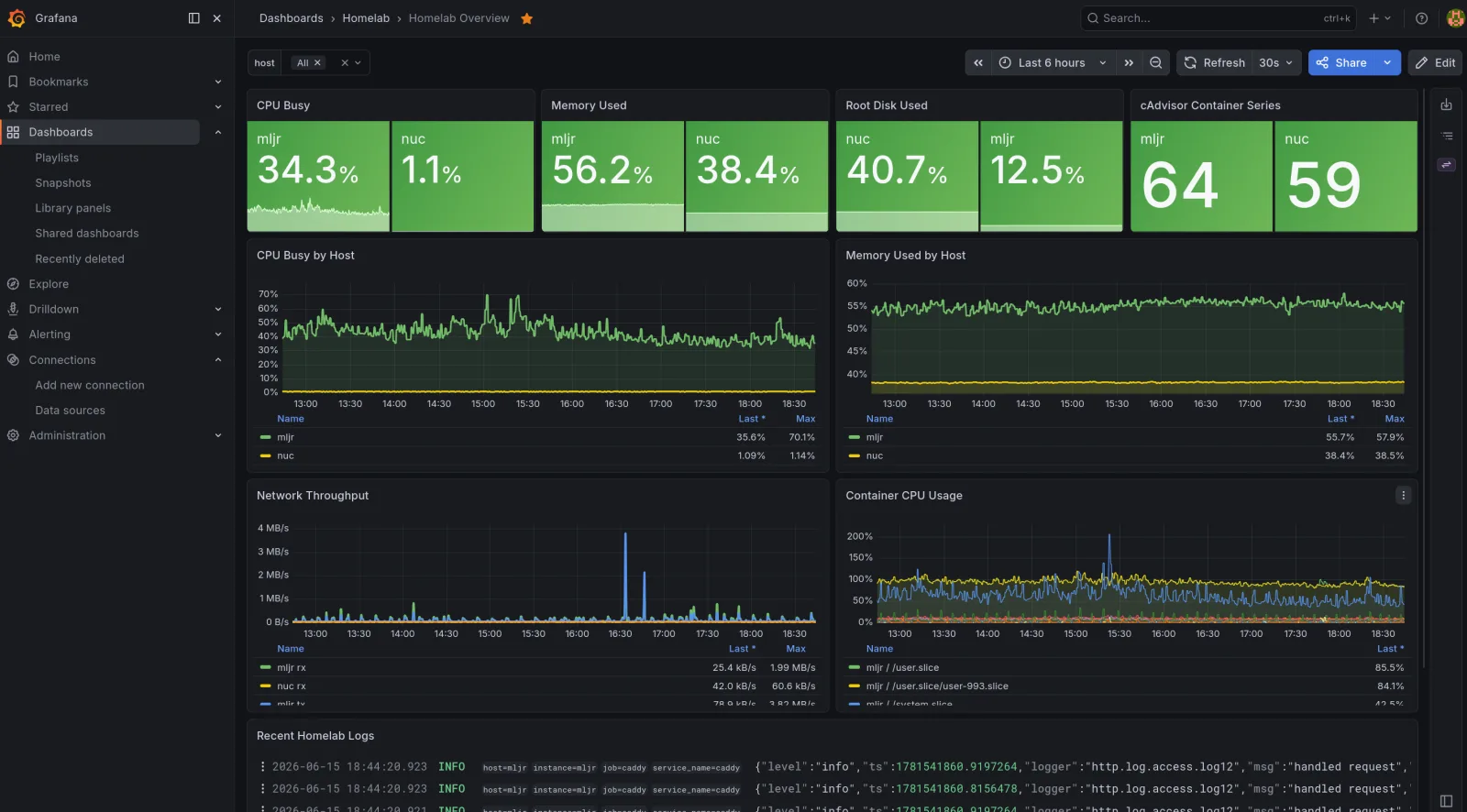Open second log row menu dots
The height and width of the screenshot is (812, 1467).
click(x=262, y=789)
